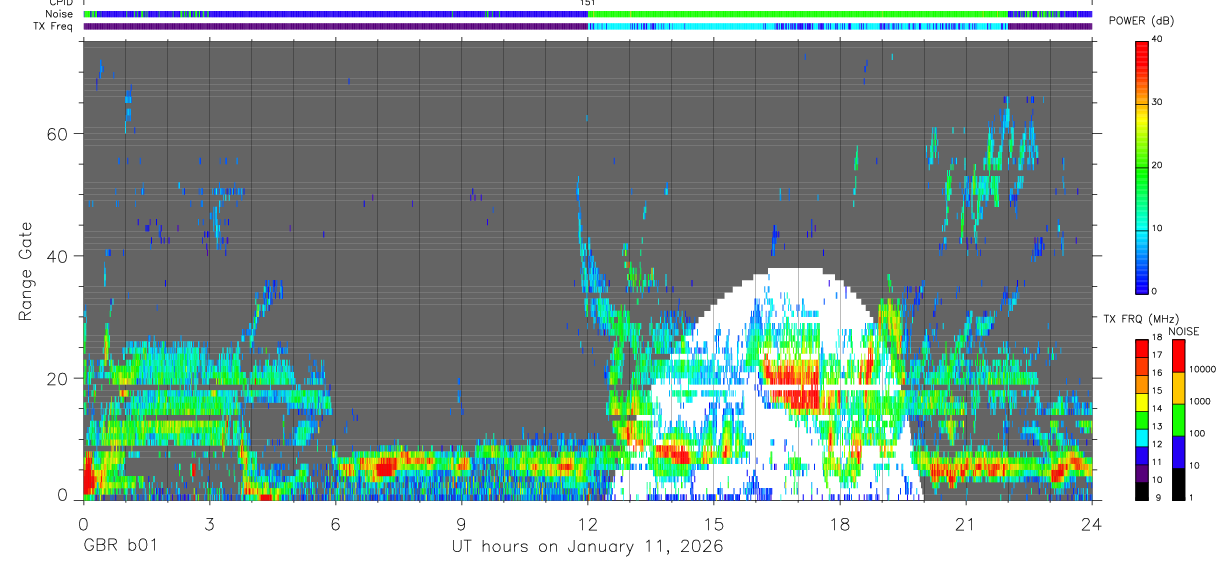Click the POWER color bar gradient
Image resolution: width=1228 pixels, height=567 pixels.
pyautogui.click(x=1142, y=166)
